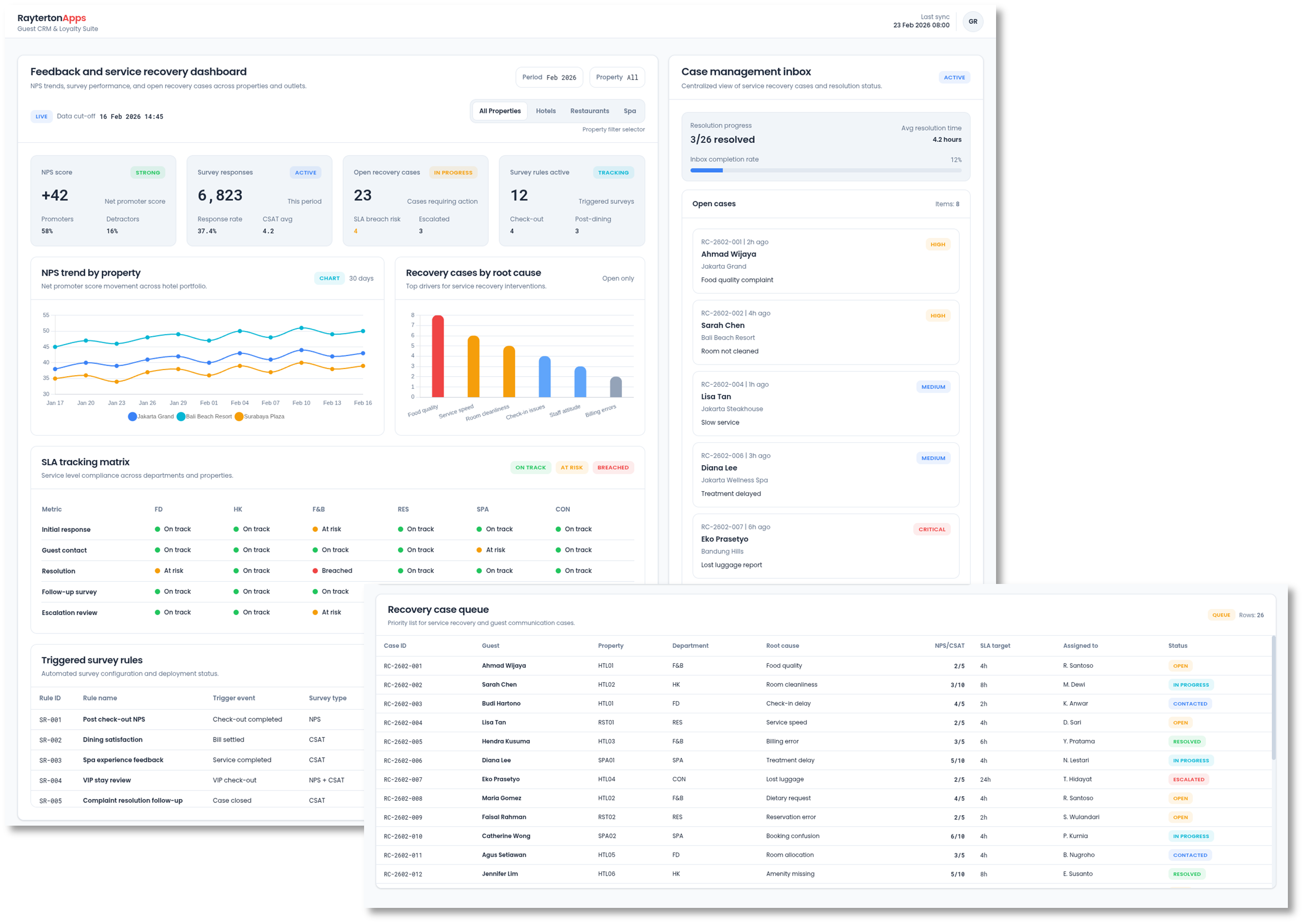The height and width of the screenshot is (924, 1304).
Task: Switch to the Hotels tab
Action: (546, 111)
